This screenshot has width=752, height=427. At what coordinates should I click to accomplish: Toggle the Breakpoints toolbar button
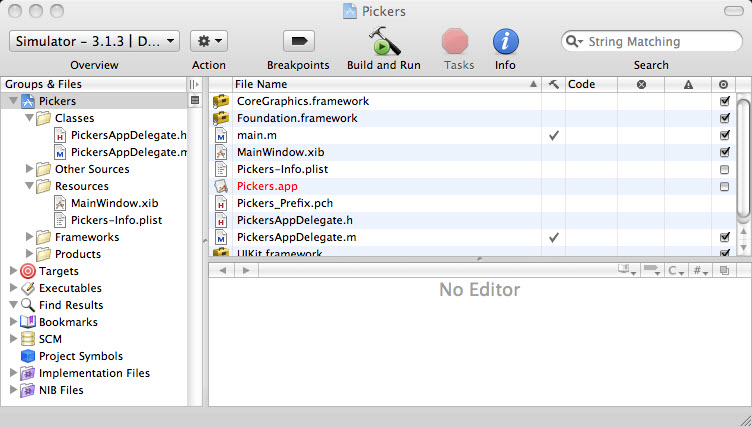(x=299, y=41)
